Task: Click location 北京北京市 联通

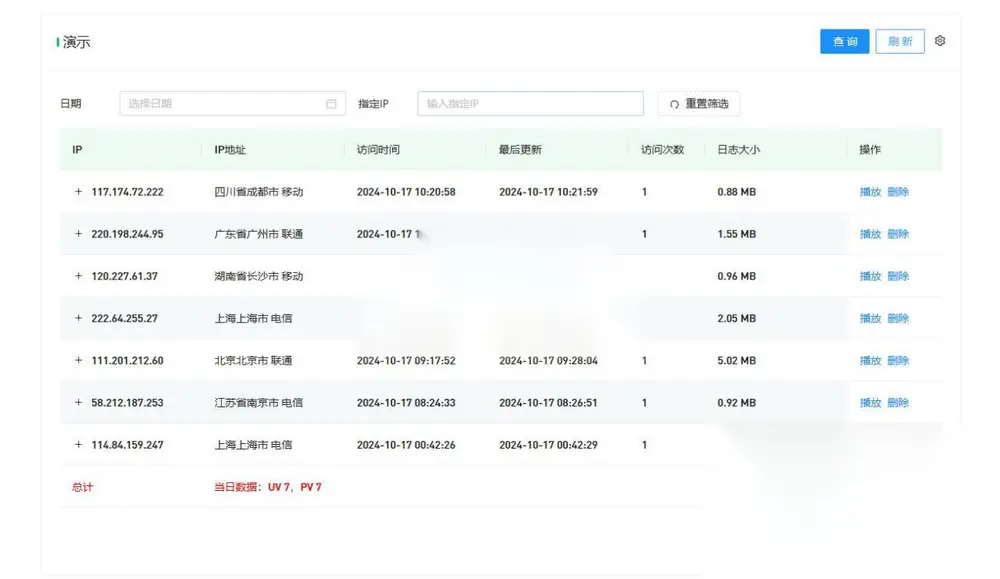Action: coord(253,360)
